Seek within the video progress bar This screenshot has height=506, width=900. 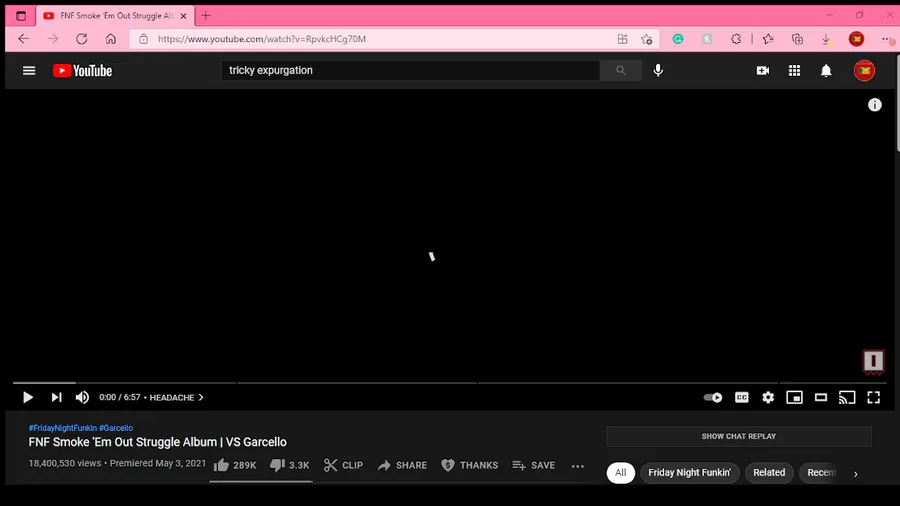click(449, 383)
